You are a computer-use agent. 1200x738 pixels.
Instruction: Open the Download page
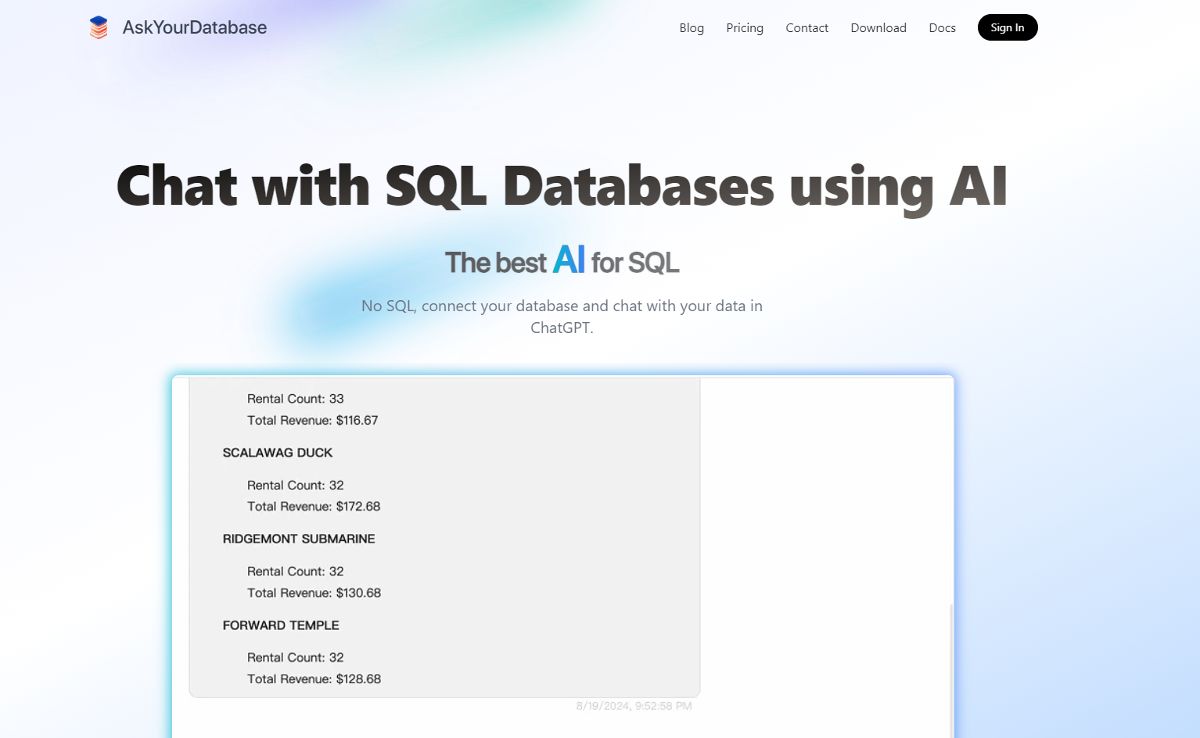[878, 28]
